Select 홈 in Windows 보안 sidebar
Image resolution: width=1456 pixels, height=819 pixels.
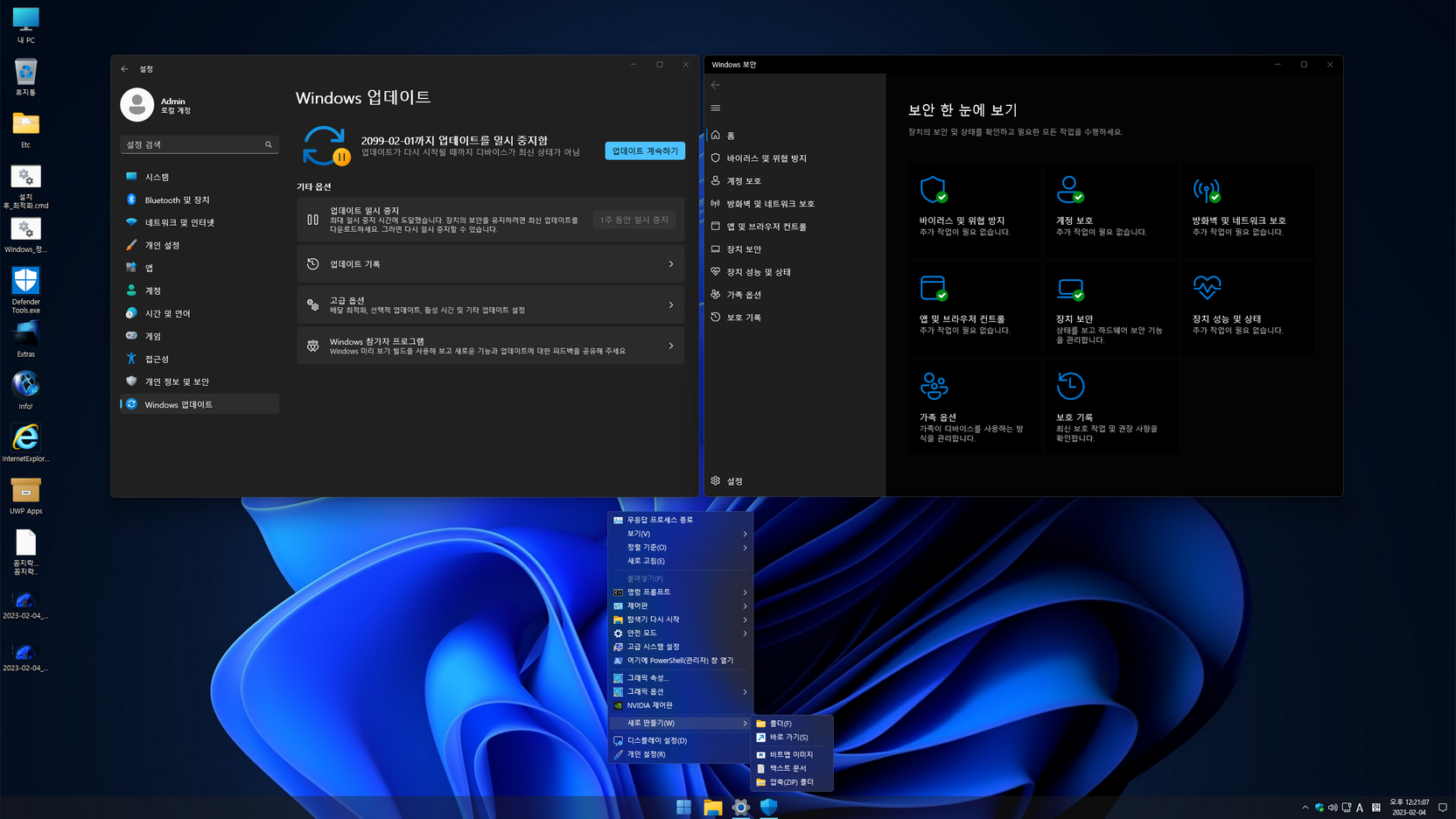pos(794,136)
